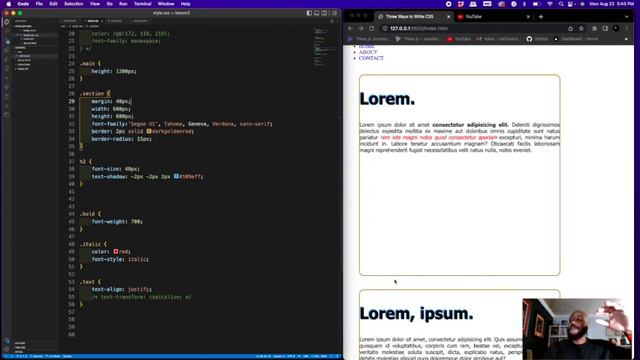Click the HOME navigation link on page

[x=367, y=47]
